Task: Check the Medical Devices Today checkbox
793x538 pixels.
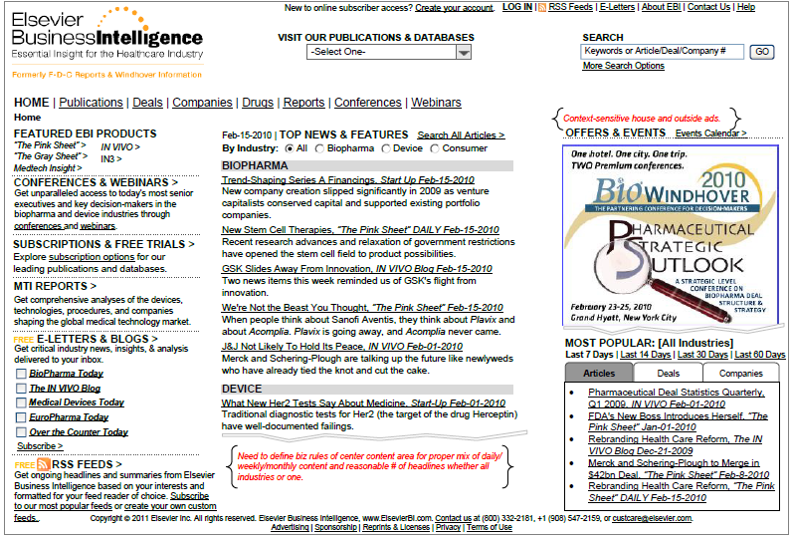Action: click(21, 402)
